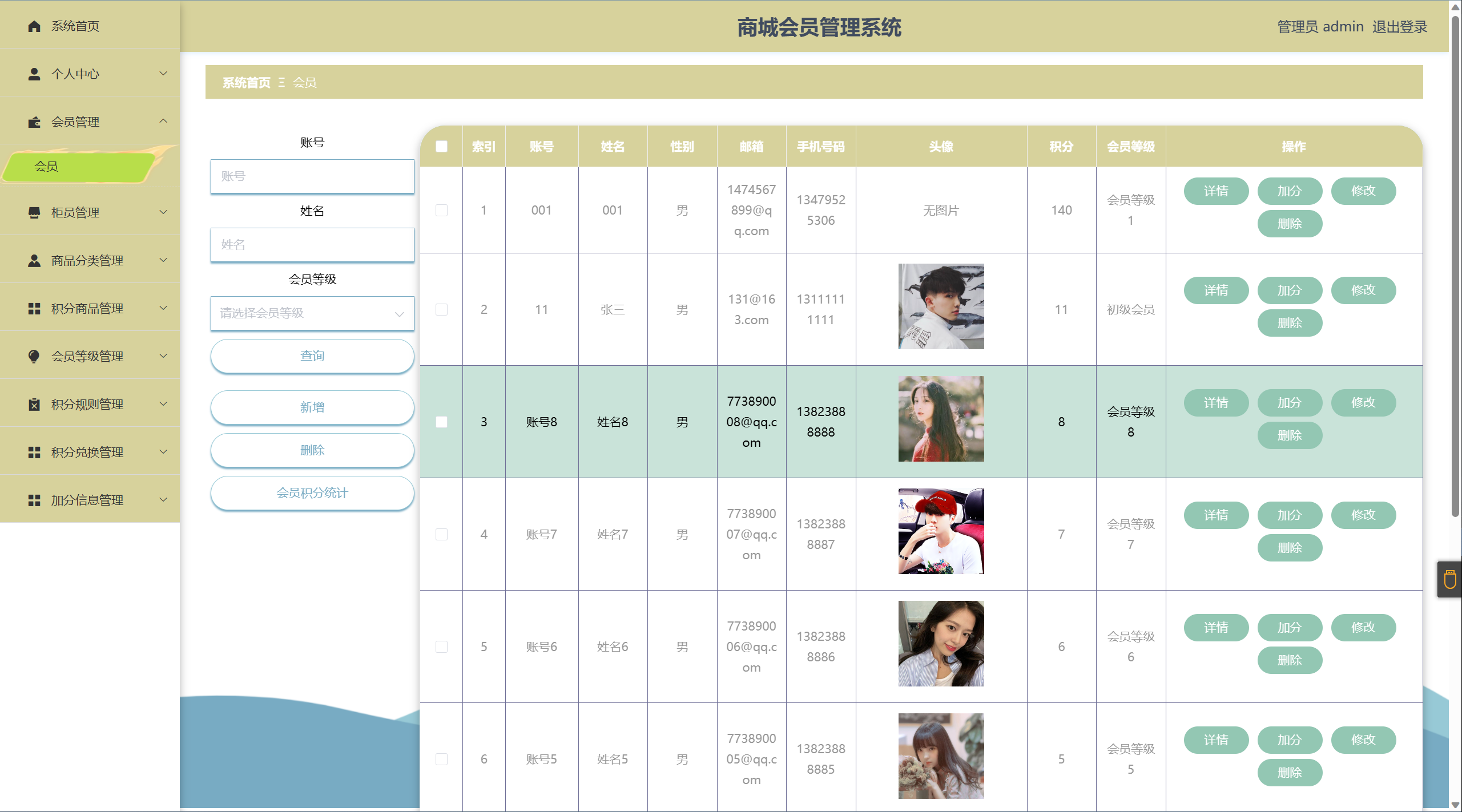The width and height of the screenshot is (1462, 812).
Task: Toggle the select-all checkbox in table header
Action: pyautogui.click(x=441, y=147)
